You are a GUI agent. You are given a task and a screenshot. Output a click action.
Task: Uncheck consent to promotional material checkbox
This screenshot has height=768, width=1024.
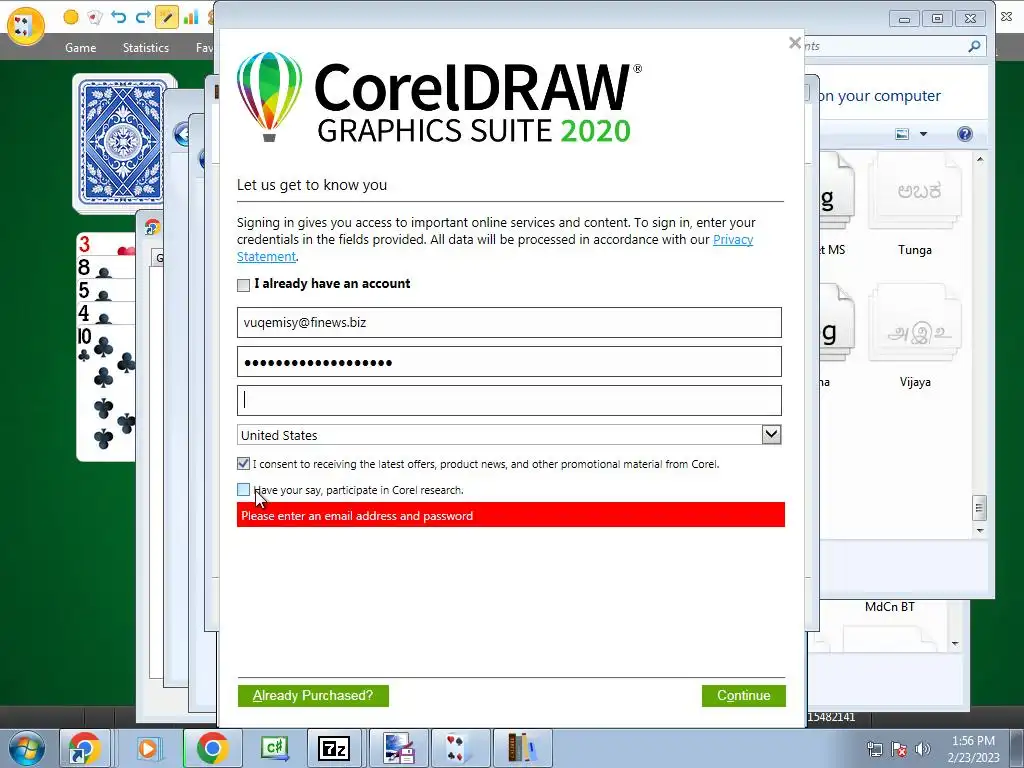coord(244,464)
